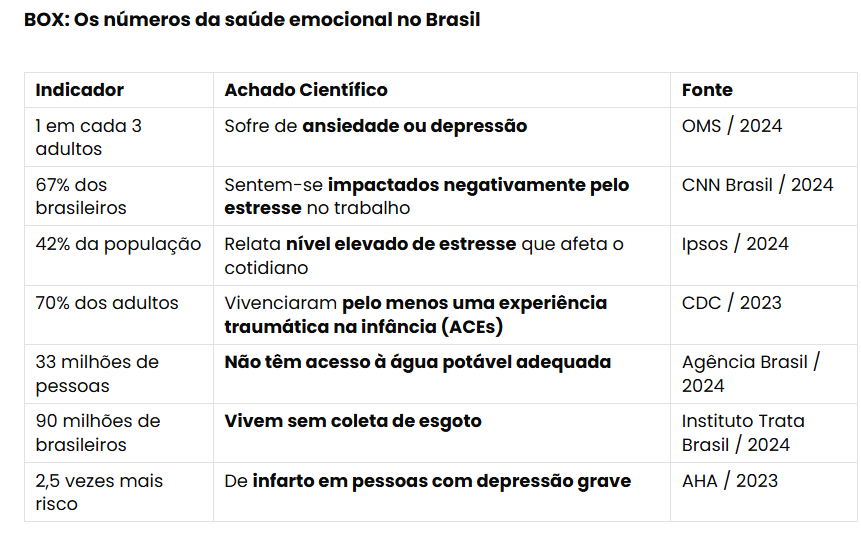Viewport: 861px width, 533px height.
Task: Click the BOX title heading text
Action: 251,20
